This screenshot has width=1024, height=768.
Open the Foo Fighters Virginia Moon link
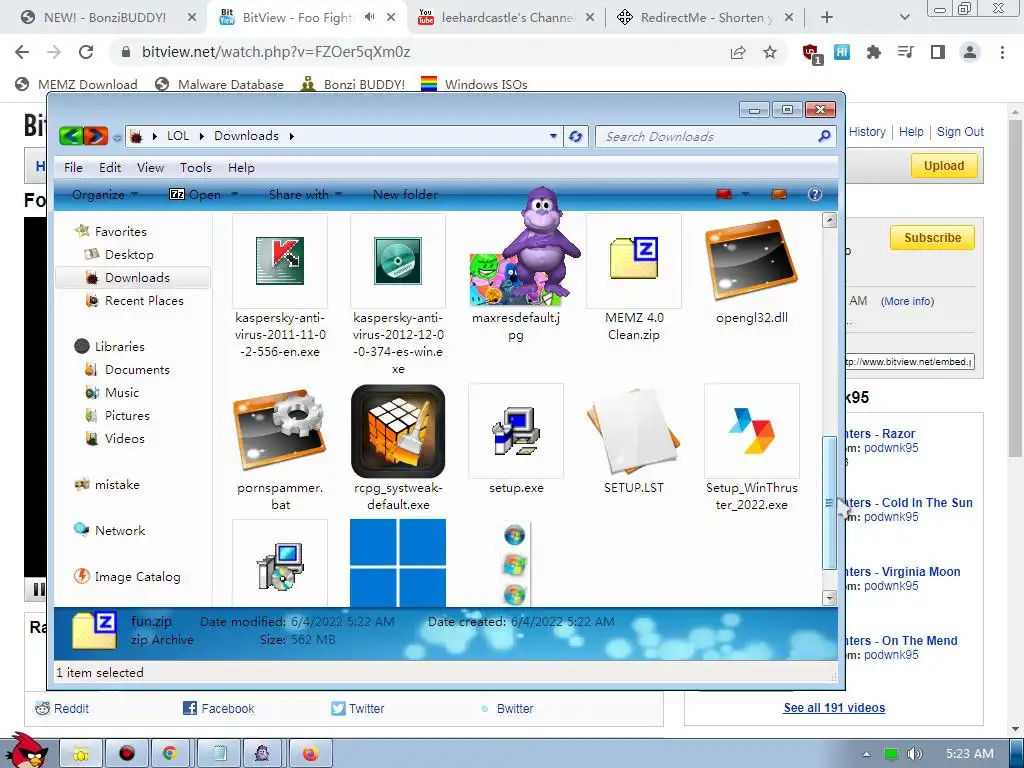(x=903, y=572)
